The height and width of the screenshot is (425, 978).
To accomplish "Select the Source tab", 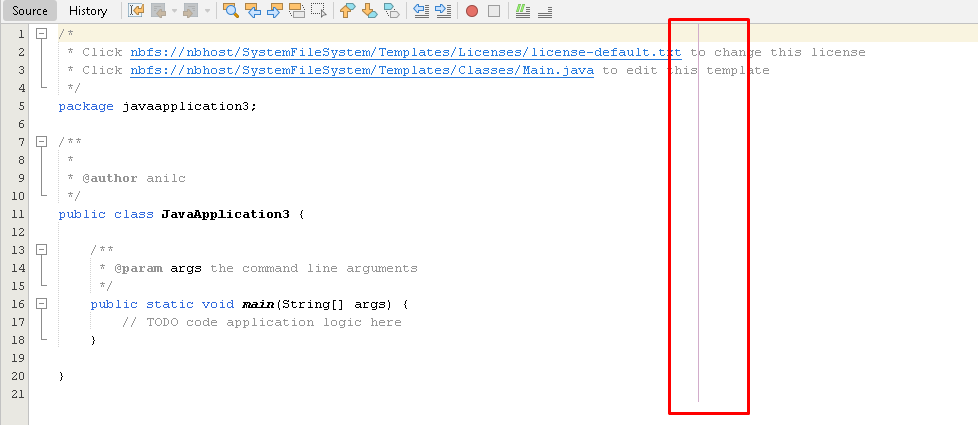I will click(30, 11).
